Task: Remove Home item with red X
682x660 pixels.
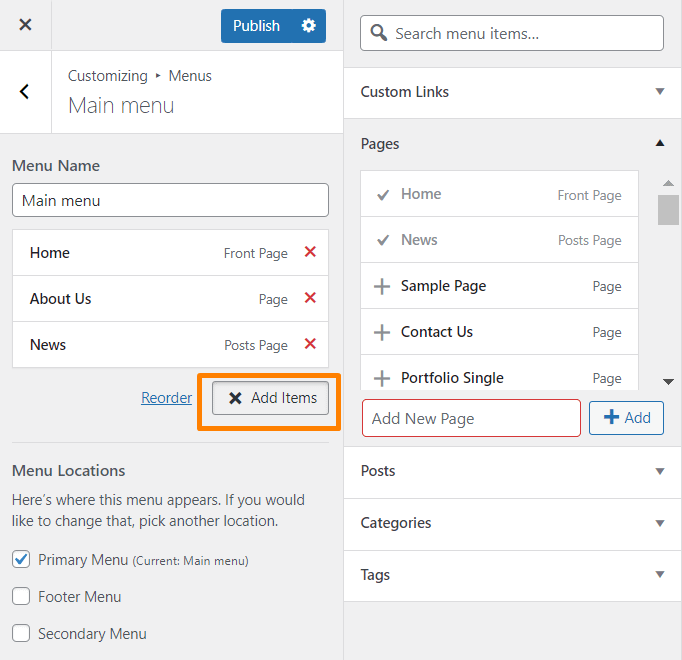Action: pos(310,251)
